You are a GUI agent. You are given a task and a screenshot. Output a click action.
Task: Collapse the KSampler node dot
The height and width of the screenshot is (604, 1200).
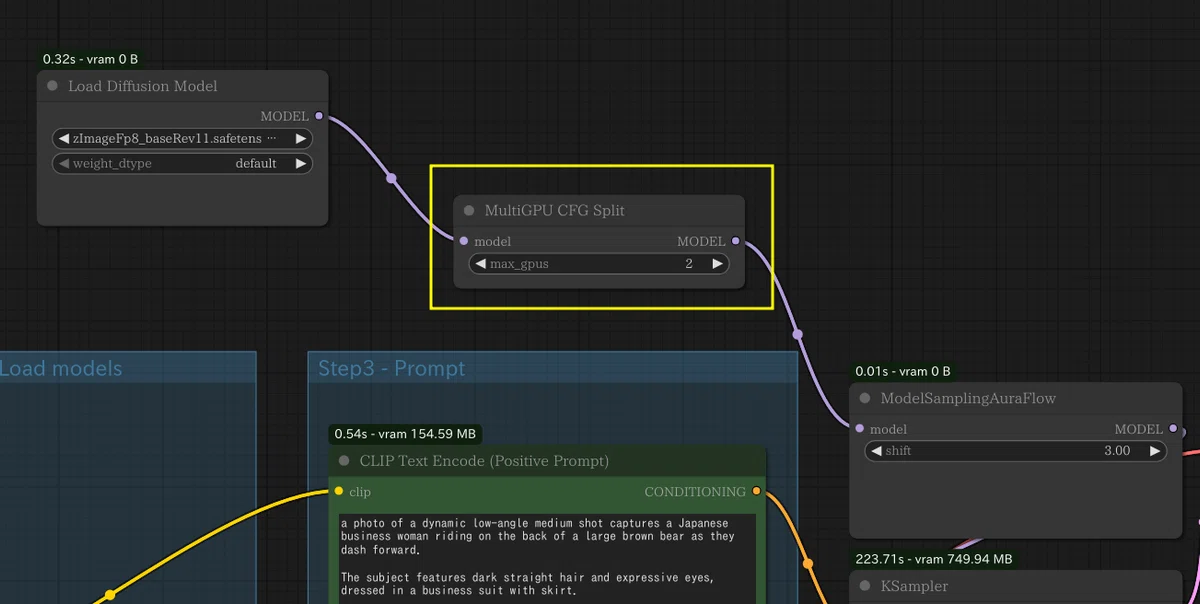pyautogui.click(x=865, y=586)
